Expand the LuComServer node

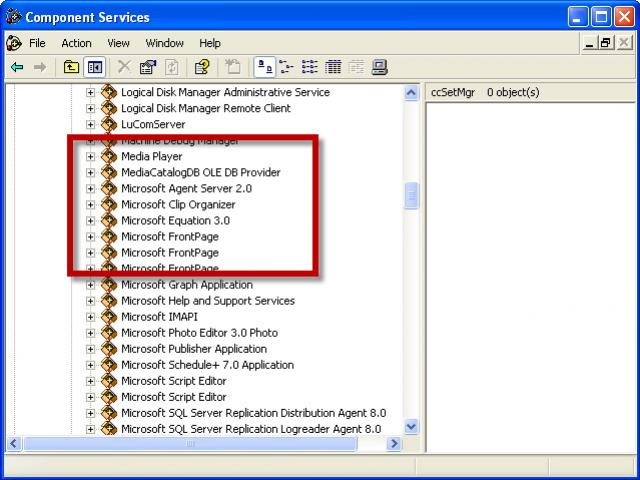coord(90,124)
